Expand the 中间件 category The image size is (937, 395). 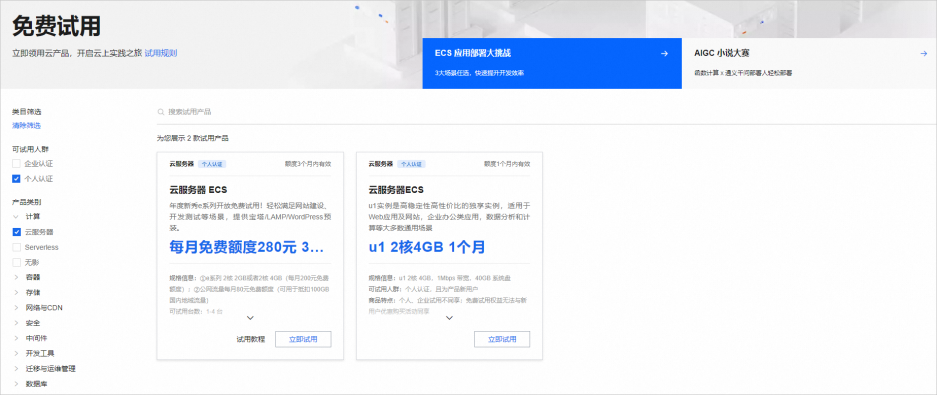click(16, 338)
